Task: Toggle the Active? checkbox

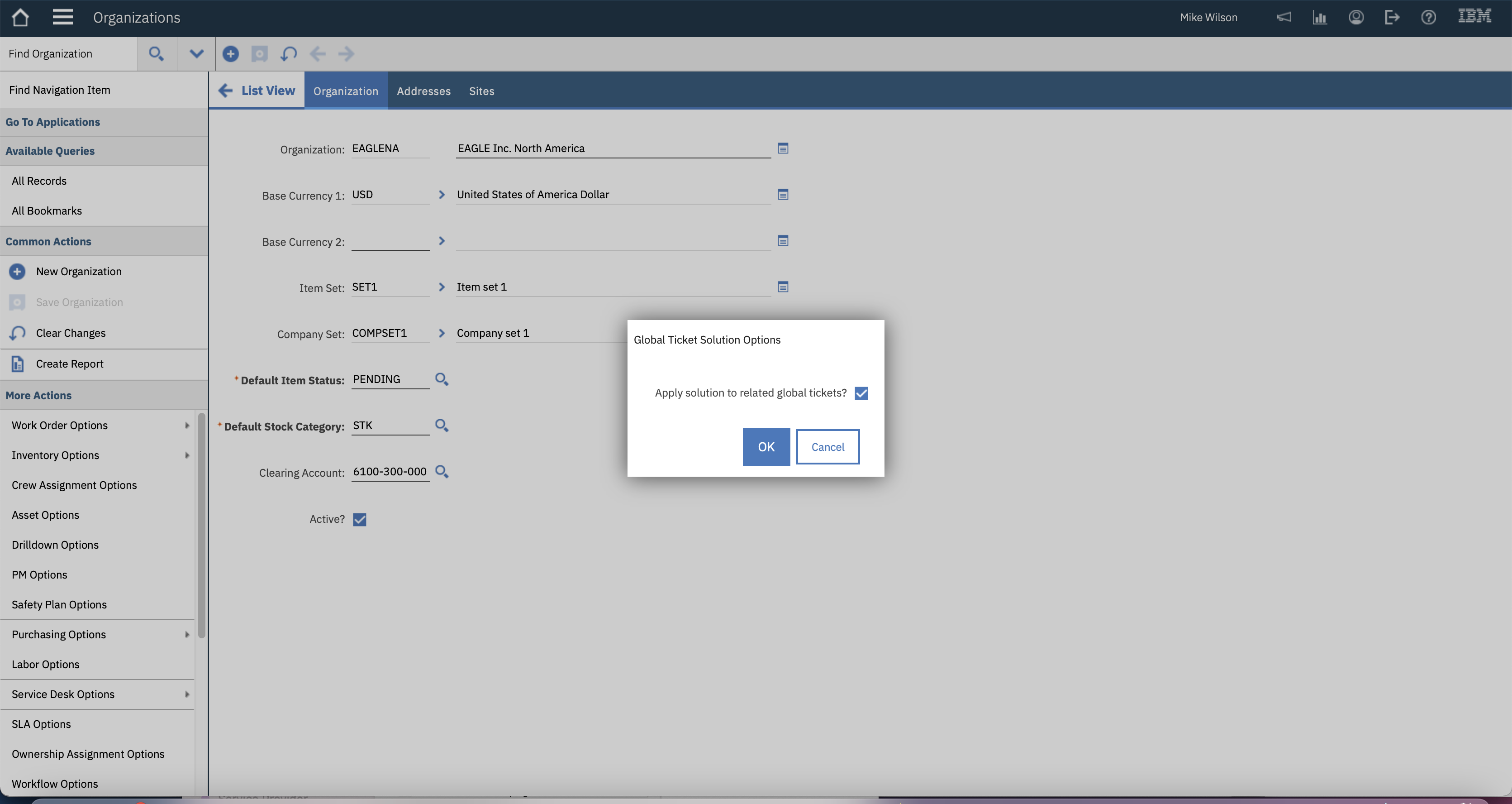Action: [359, 519]
